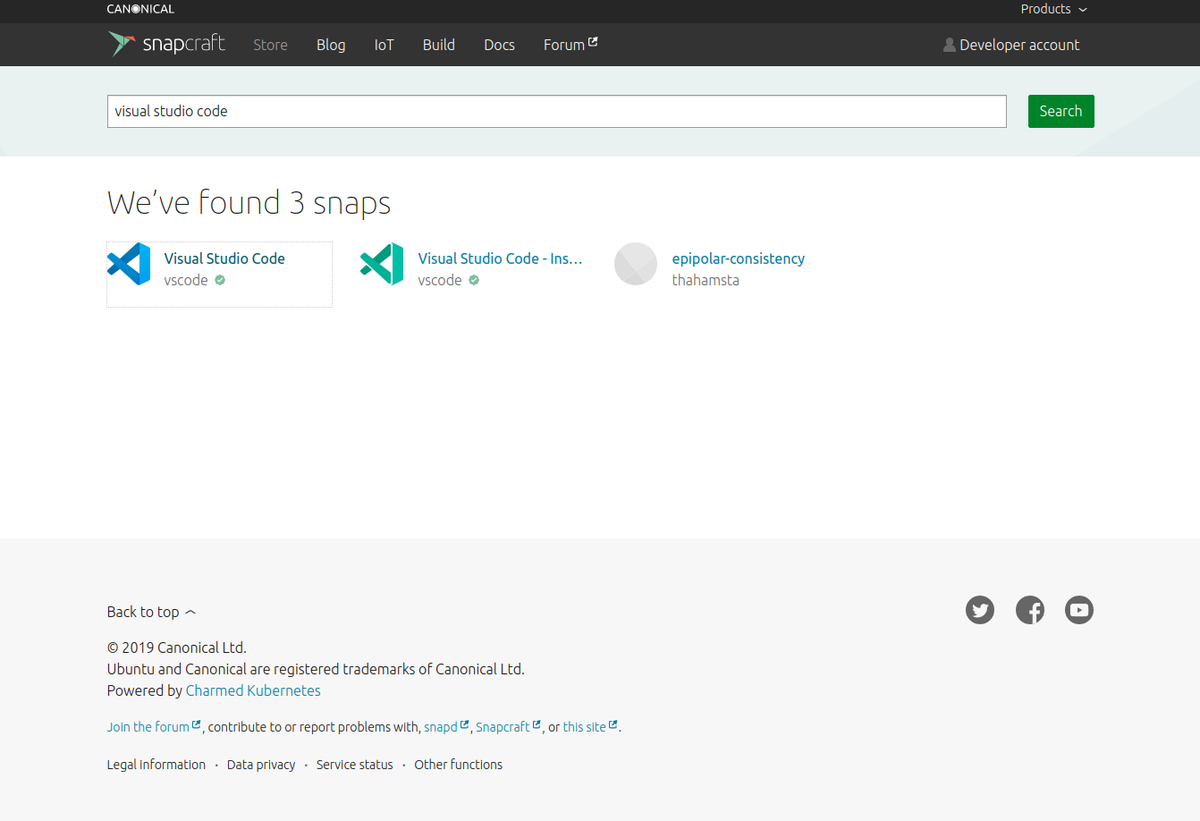Click the Developer account link
This screenshot has height=821, width=1200.
pos(1019,45)
